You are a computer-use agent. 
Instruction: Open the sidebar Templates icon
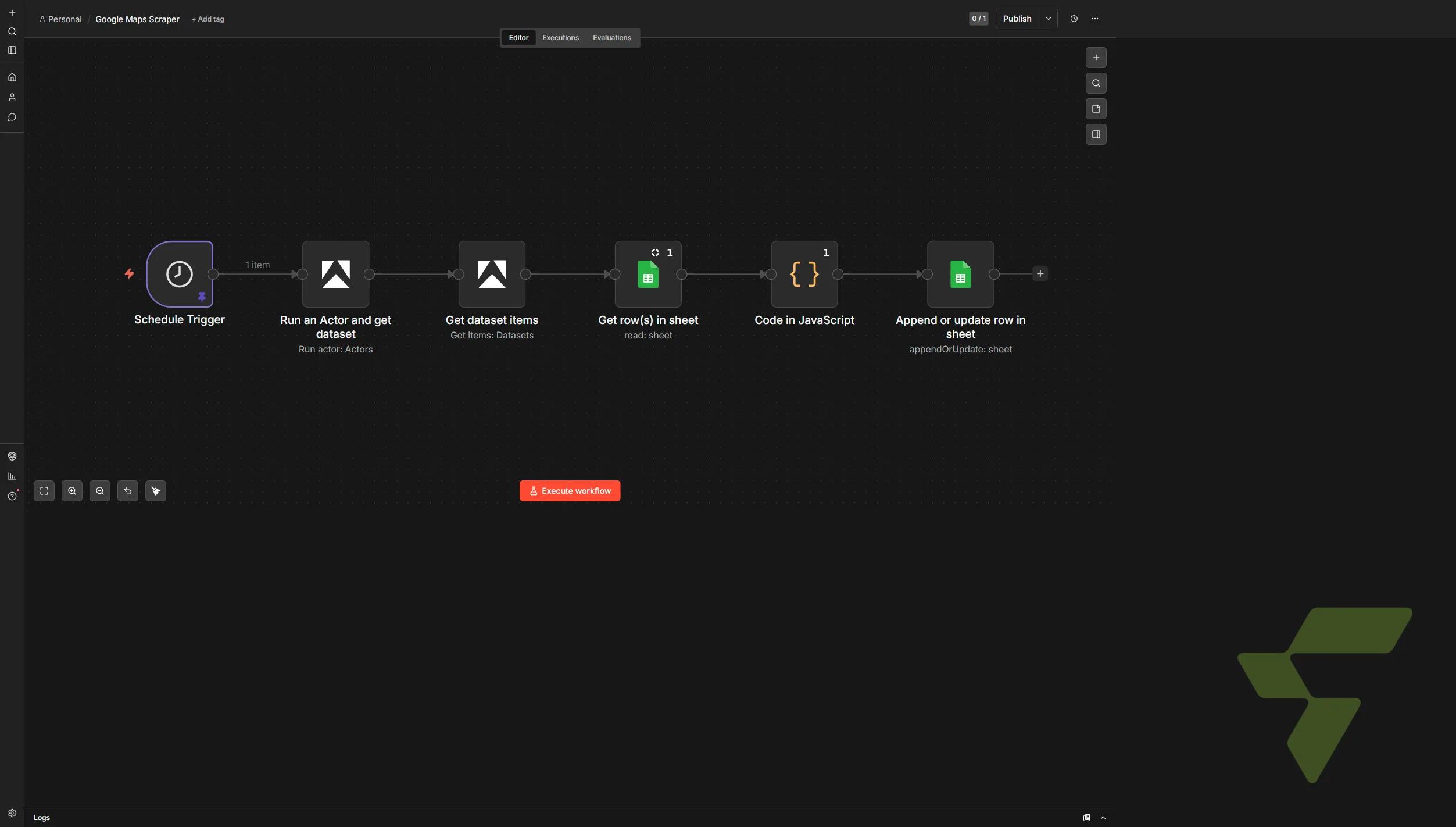pos(12,457)
